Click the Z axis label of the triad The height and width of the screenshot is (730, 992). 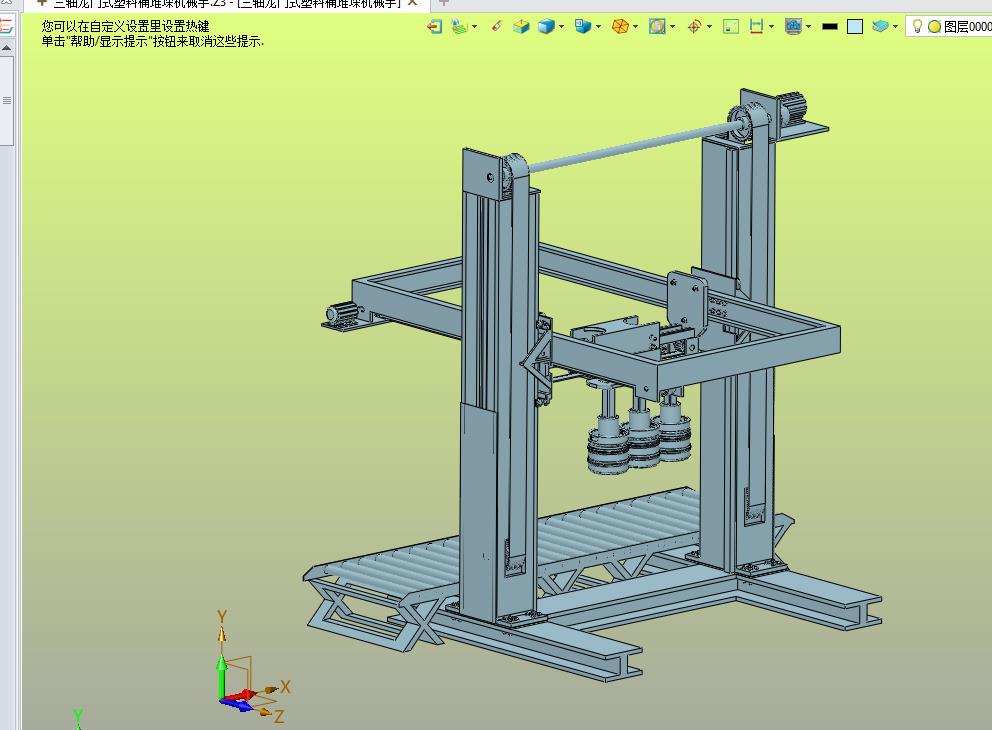click(x=279, y=717)
